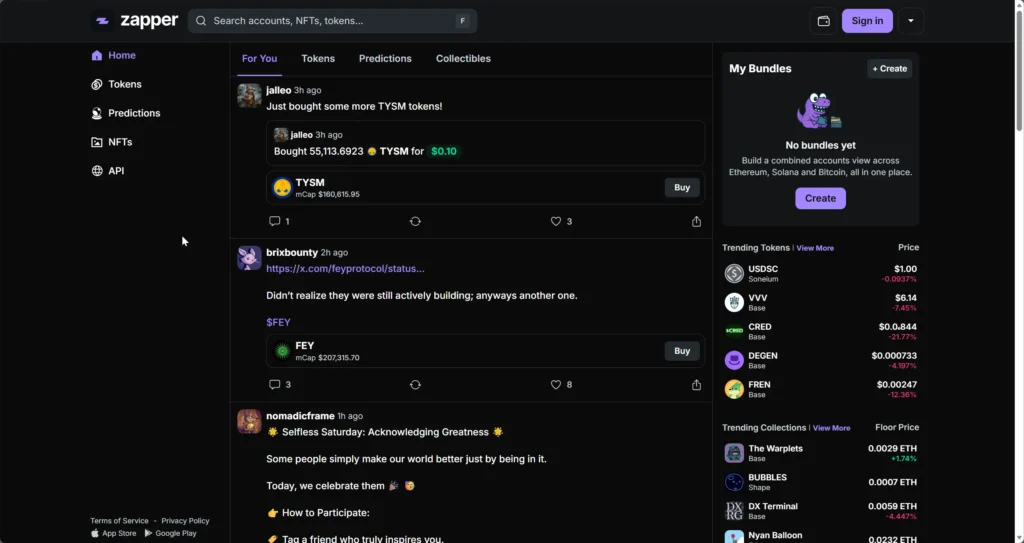Open CRED trending token
Image resolution: width=1024 pixels, height=543 pixels.
coord(820,331)
